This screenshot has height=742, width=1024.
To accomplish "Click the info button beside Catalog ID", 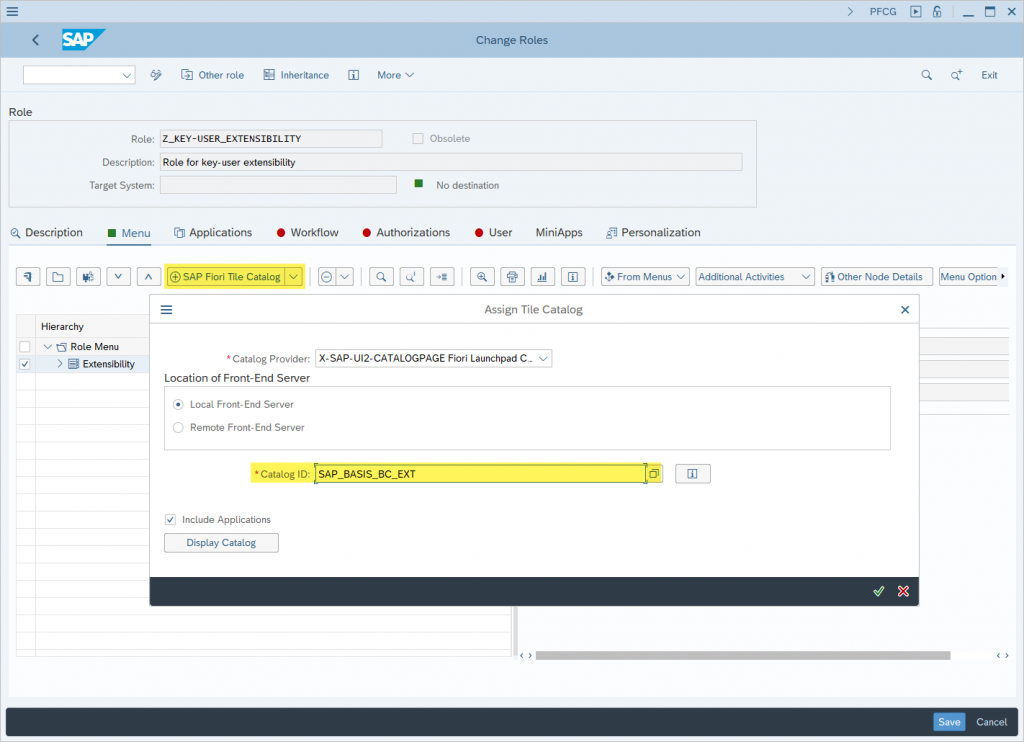I will (692, 474).
